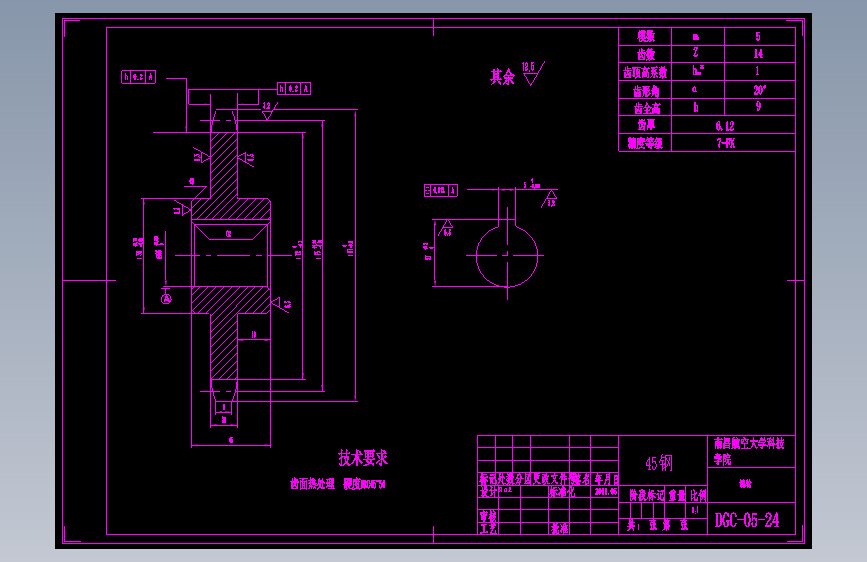Select the keyway bore circle in right view
Viewport: 867px width, 562px height.
point(507,256)
